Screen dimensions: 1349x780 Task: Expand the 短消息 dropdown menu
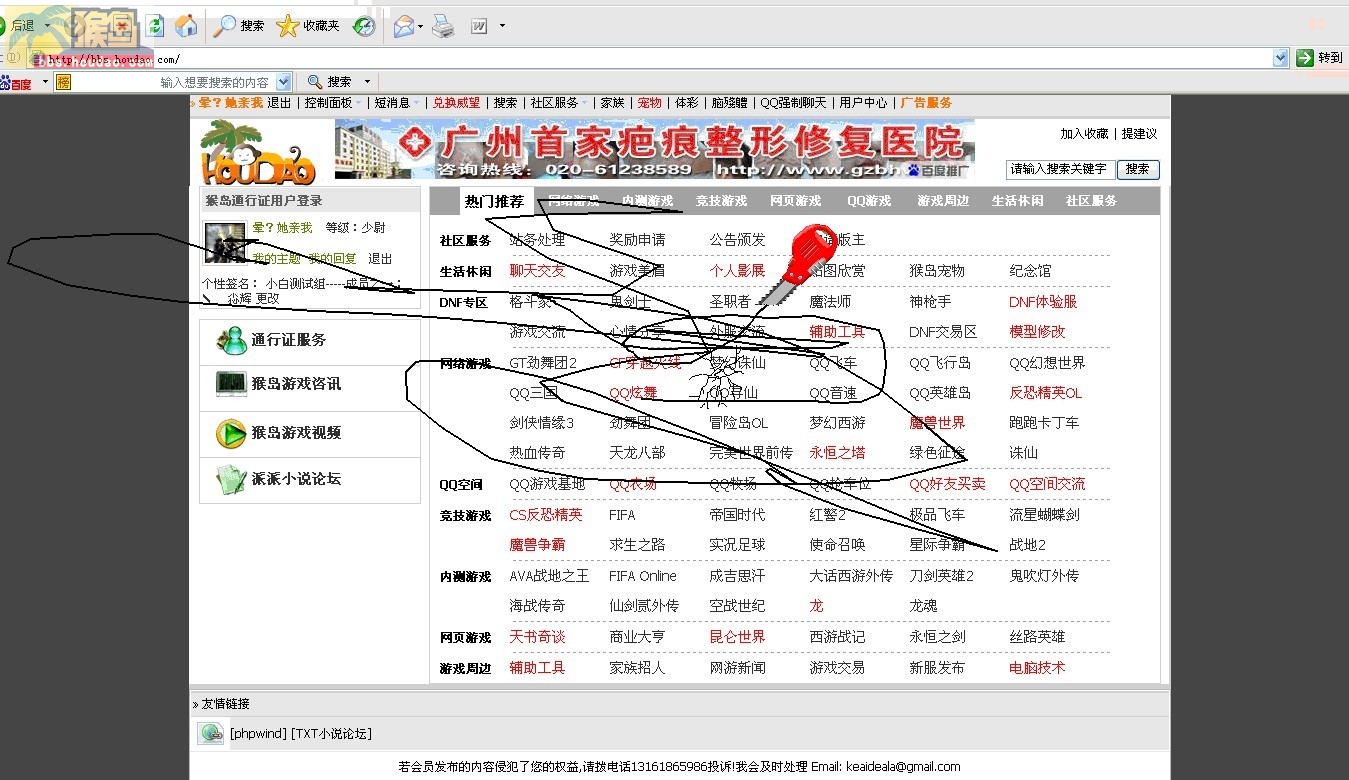[397, 103]
